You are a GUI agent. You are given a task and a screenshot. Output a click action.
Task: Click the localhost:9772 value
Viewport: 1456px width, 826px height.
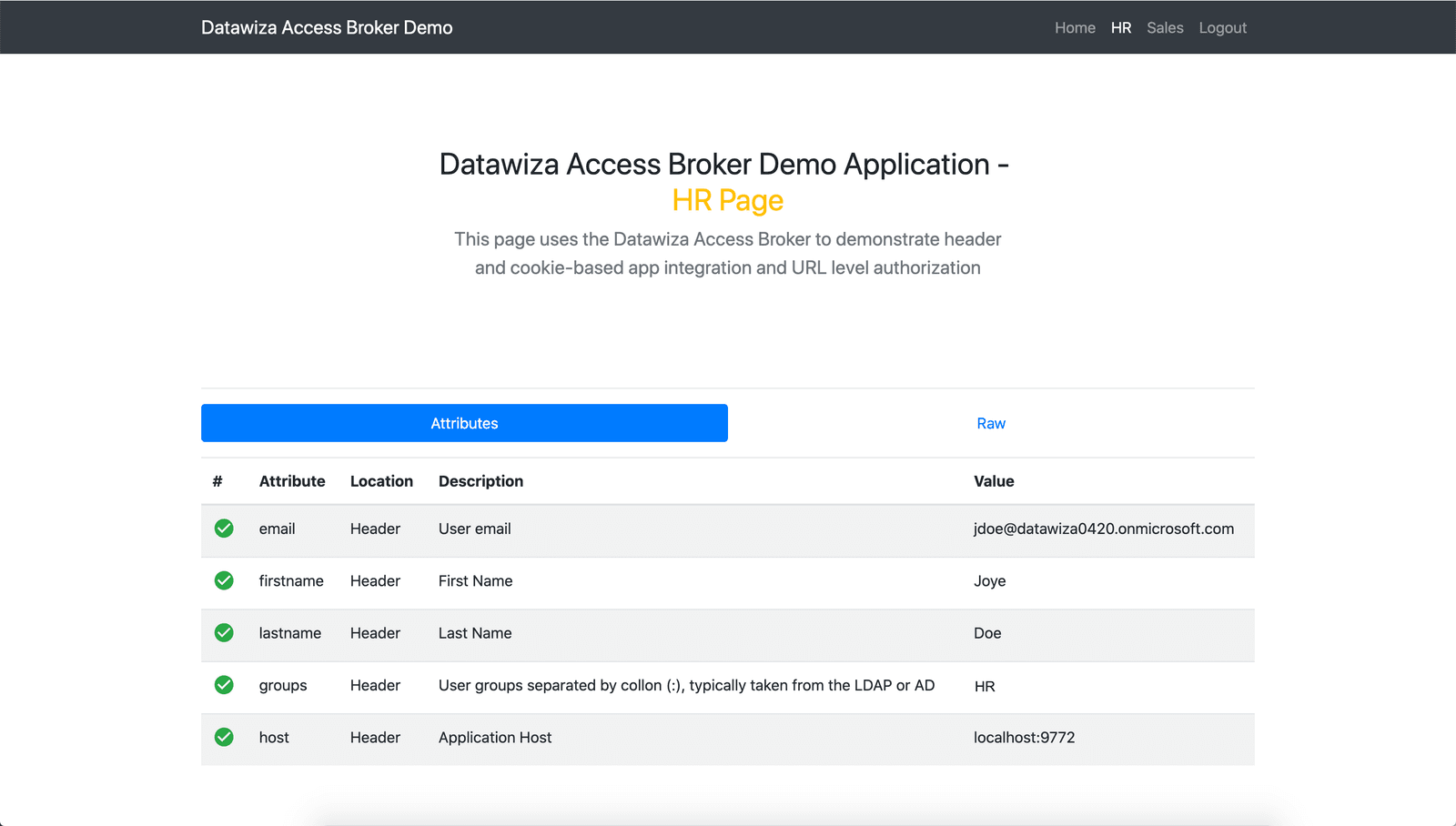pos(1025,737)
